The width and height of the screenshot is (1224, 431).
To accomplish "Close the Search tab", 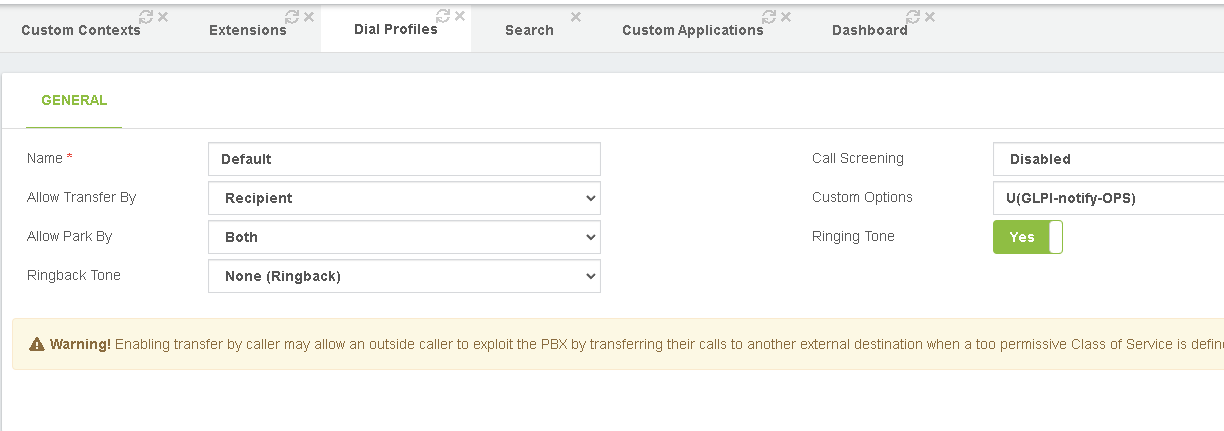I will click(575, 17).
